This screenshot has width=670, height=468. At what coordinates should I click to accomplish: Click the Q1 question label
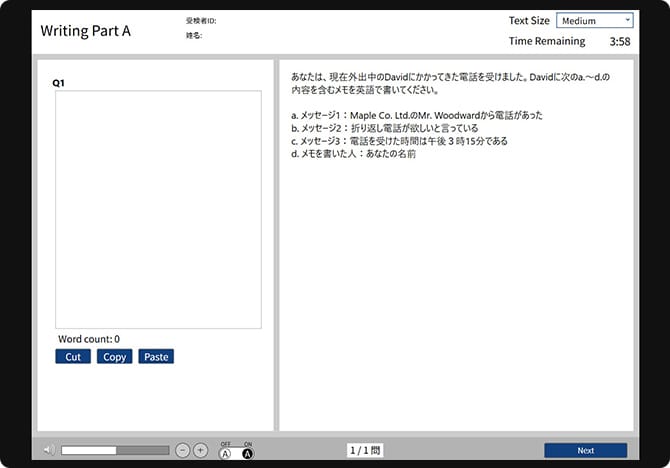59,83
